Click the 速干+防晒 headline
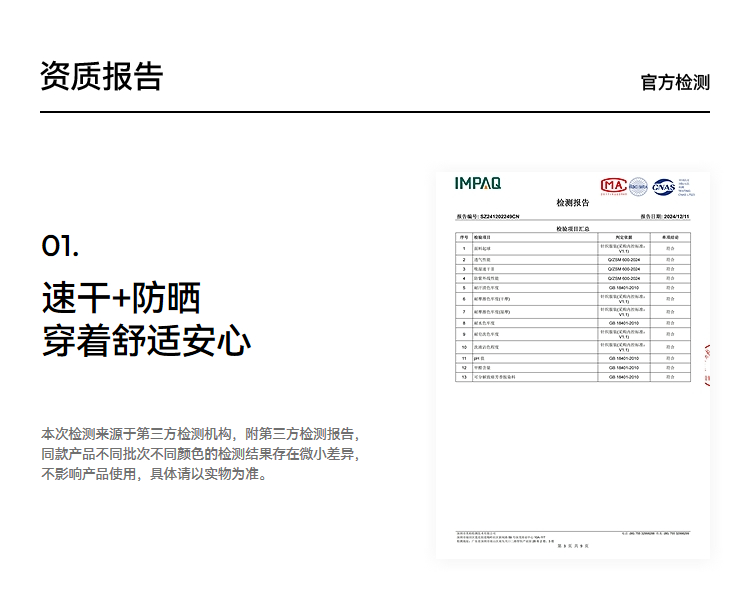 pyautogui.click(x=121, y=298)
